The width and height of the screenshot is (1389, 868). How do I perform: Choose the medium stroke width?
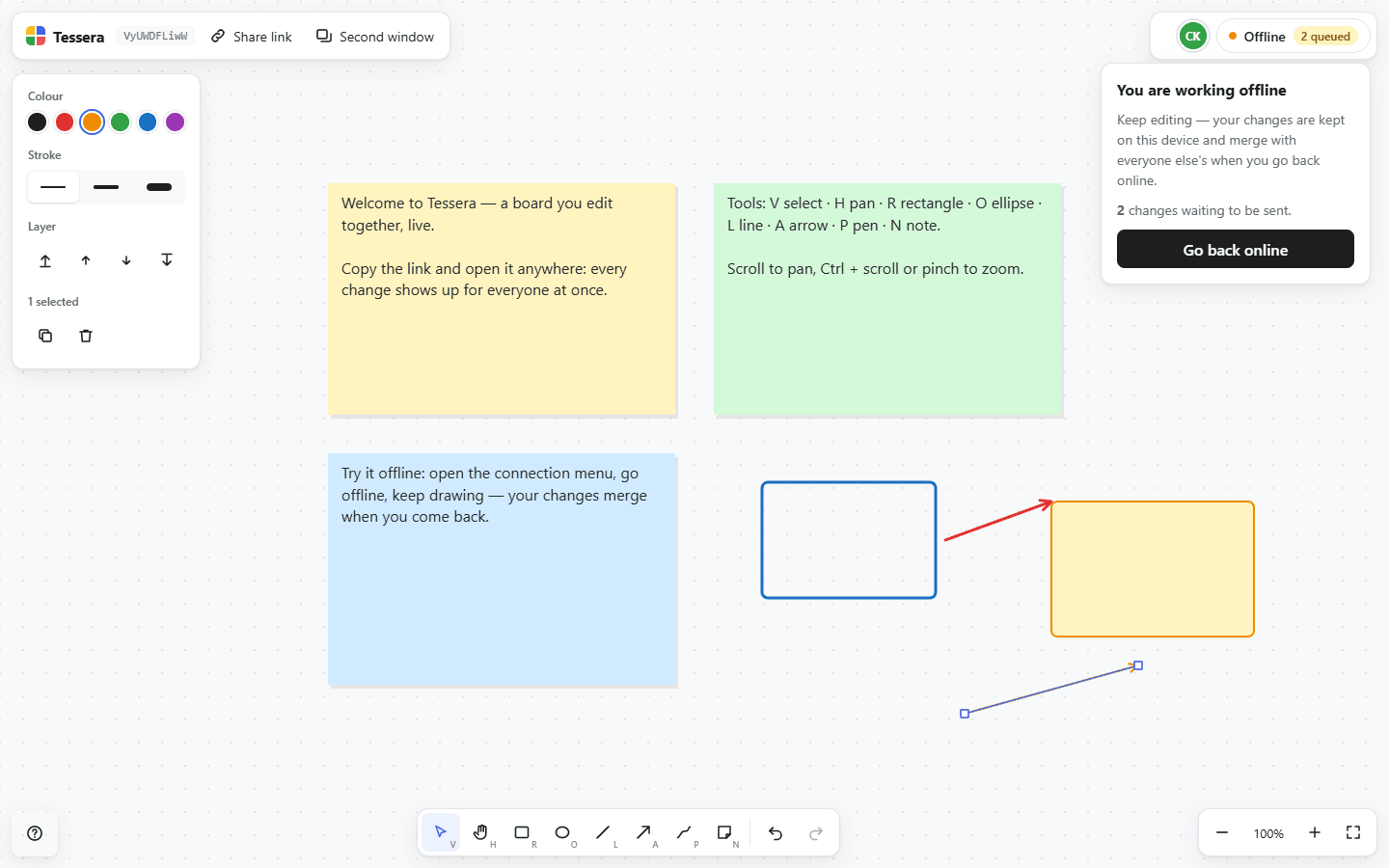coord(106,187)
